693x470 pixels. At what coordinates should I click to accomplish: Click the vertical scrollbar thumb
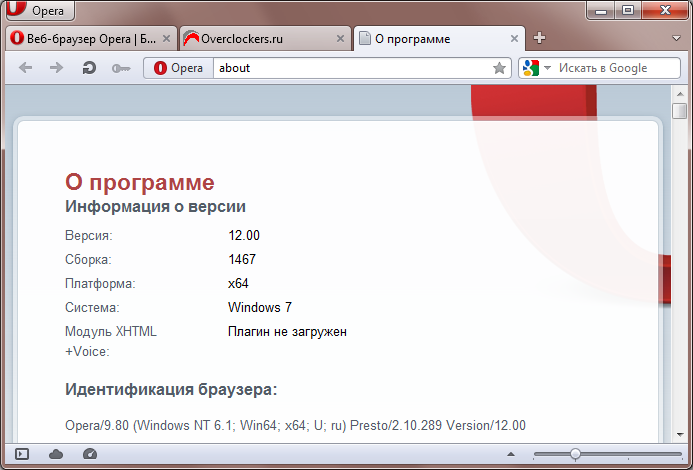(x=679, y=111)
